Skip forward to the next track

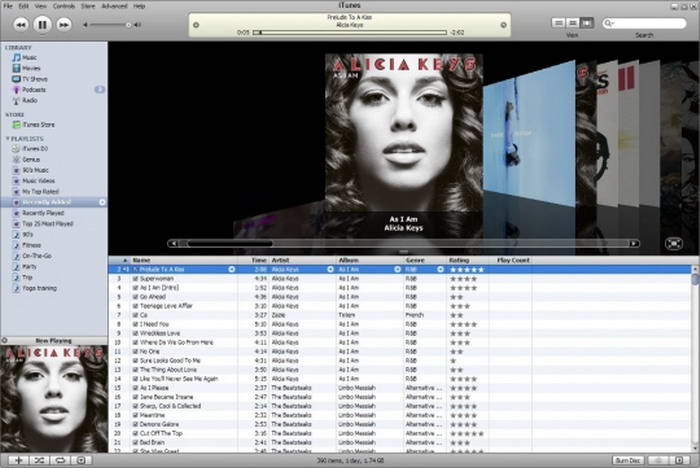click(64, 25)
